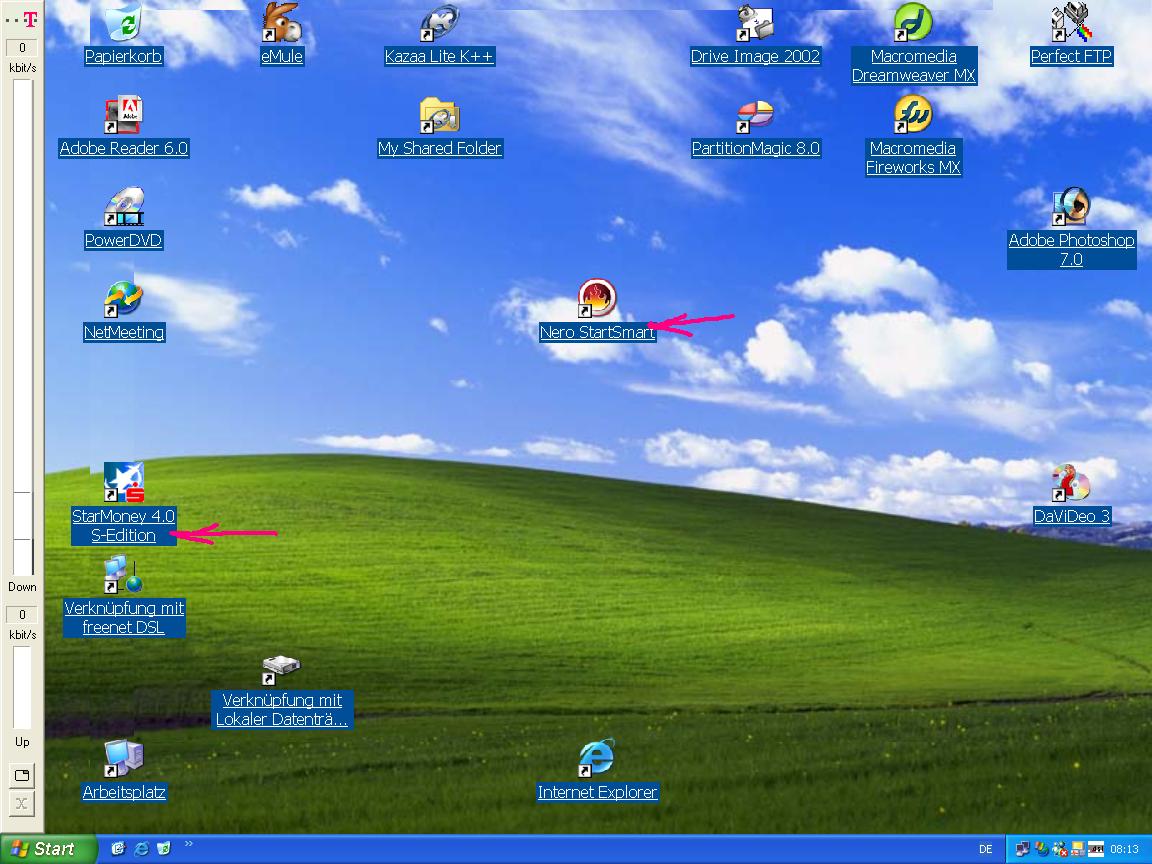Open Internet Explorer from Quick Launch
Image resolution: width=1152 pixels, height=864 pixels.
(x=141, y=849)
